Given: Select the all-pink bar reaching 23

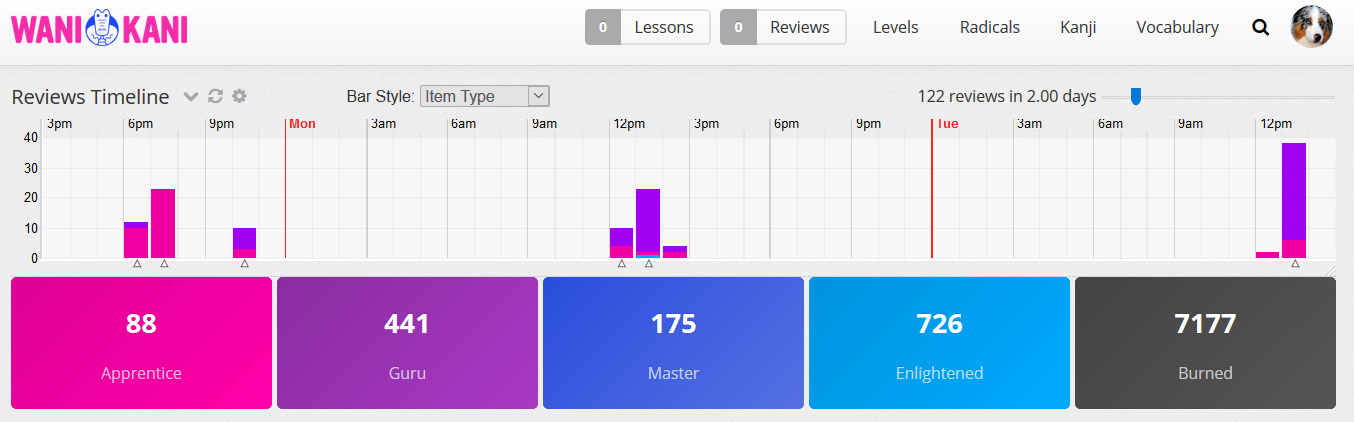Looking at the screenshot, I should pyautogui.click(x=163, y=223).
